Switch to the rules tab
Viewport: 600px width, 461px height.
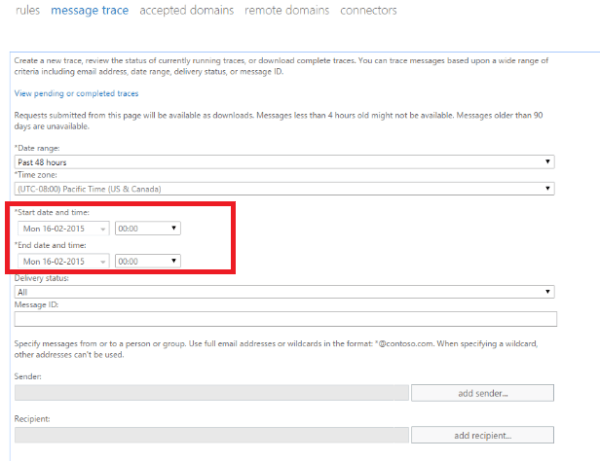[27, 11]
